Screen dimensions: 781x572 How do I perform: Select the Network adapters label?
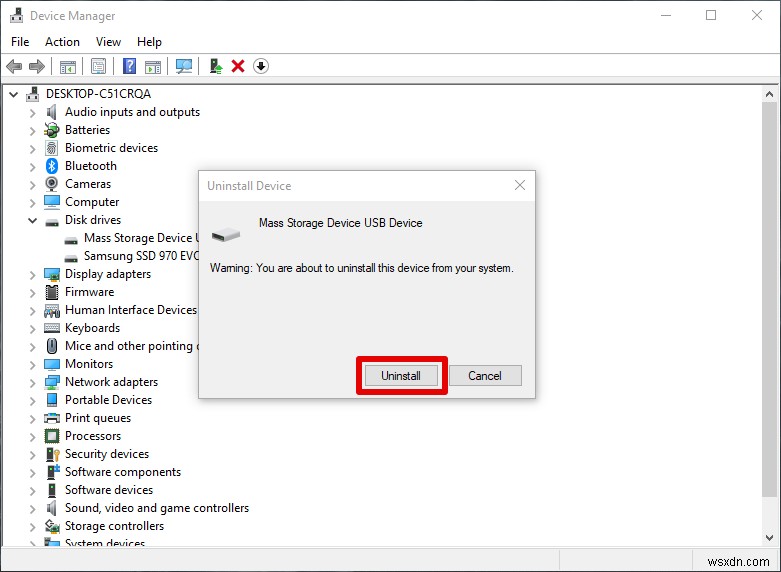point(112,382)
